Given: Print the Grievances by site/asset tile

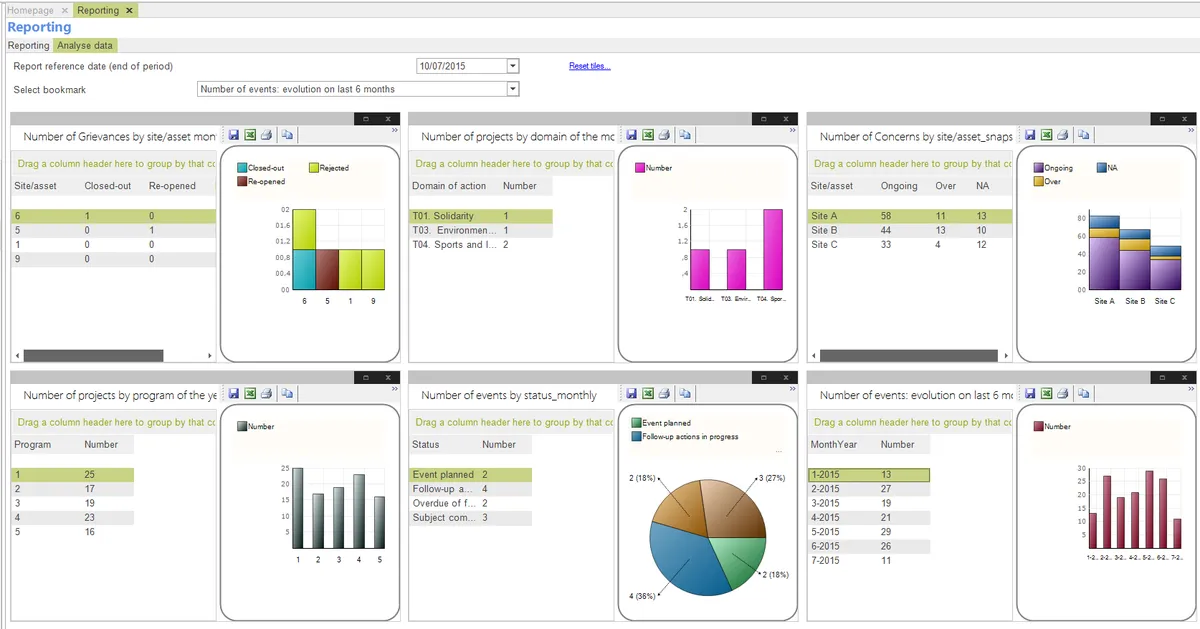Looking at the screenshot, I should (x=266, y=135).
